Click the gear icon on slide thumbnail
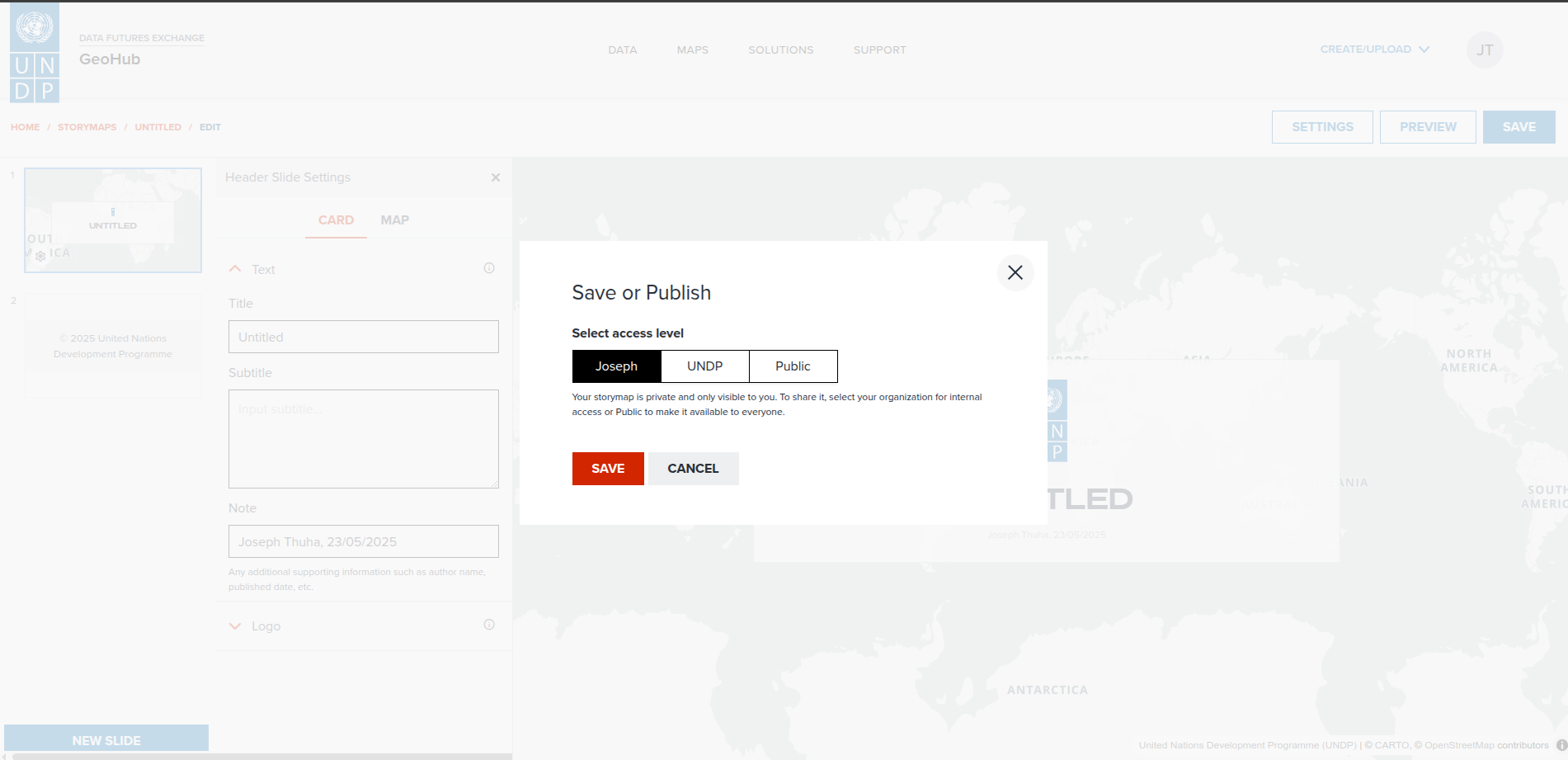The image size is (1568, 760). (40, 256)
